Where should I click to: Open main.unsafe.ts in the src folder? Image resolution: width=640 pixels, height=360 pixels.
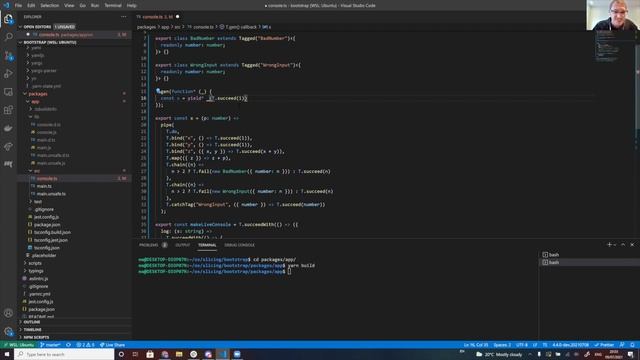click(51, 194)
